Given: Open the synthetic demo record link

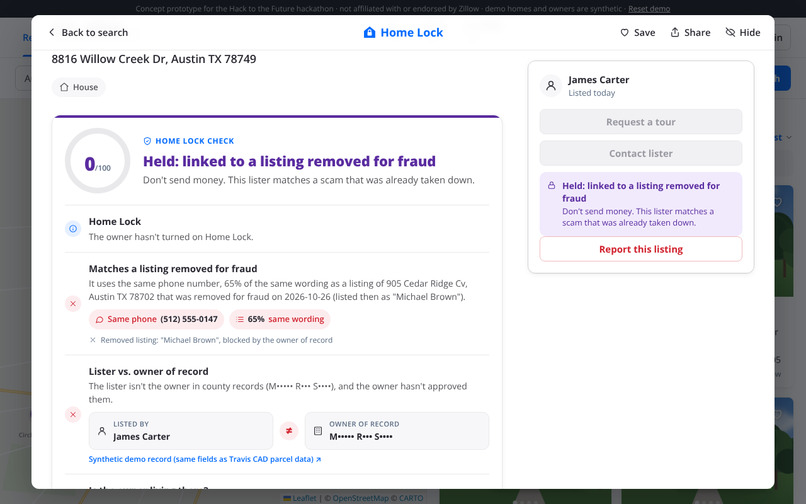Looking at the screenshot, I should [x=205, y=459].
